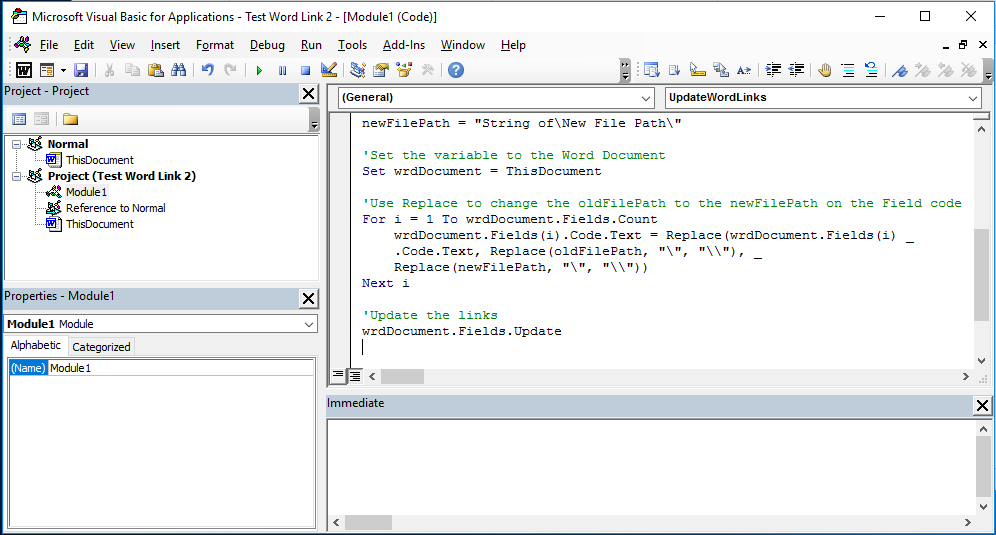Click the code window vertical scrollbar thumb
Image resolution: width=996 pixels, height=535 pixels.
981,274
